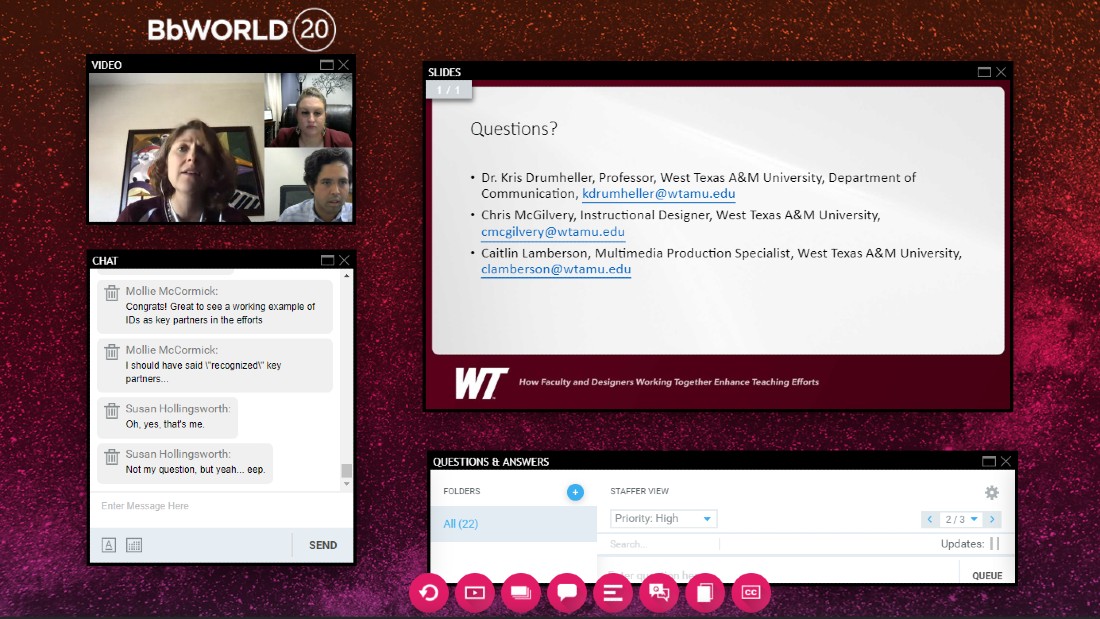The height and width of the screenshot is (619, 1100).
Task: Click the "1 / 1" slide counter
Action: coord(448,90)
